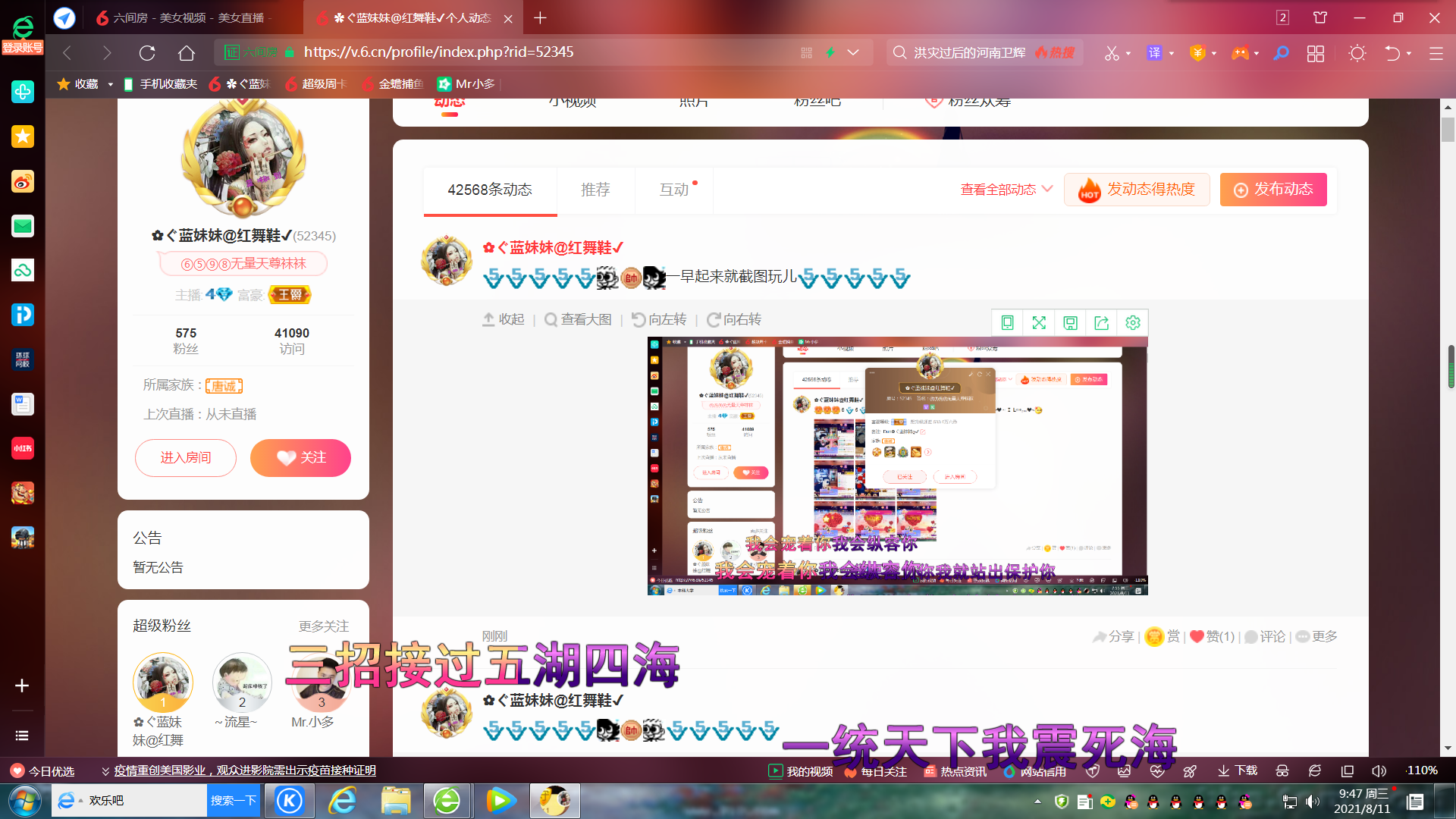This screenshot has width=1456, height=819.
Task: Open favorites star in left sidebar
Action: click(x=23, y=136)
